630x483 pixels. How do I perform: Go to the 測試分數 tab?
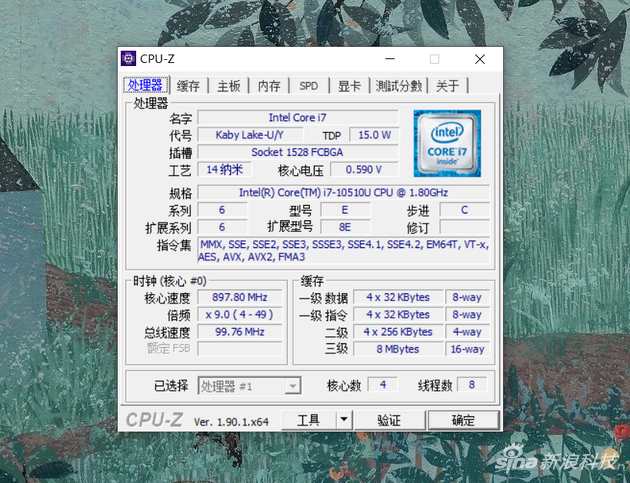pos(399,86)
